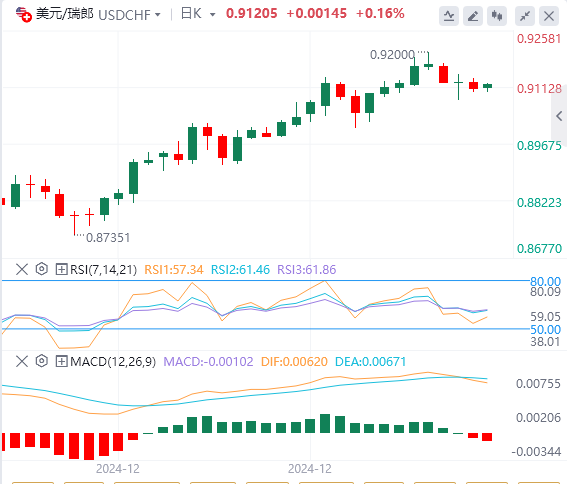Click the tallest green MACD histogram bar
Viewport: 567px width, 484px height.
click(325, 424)
